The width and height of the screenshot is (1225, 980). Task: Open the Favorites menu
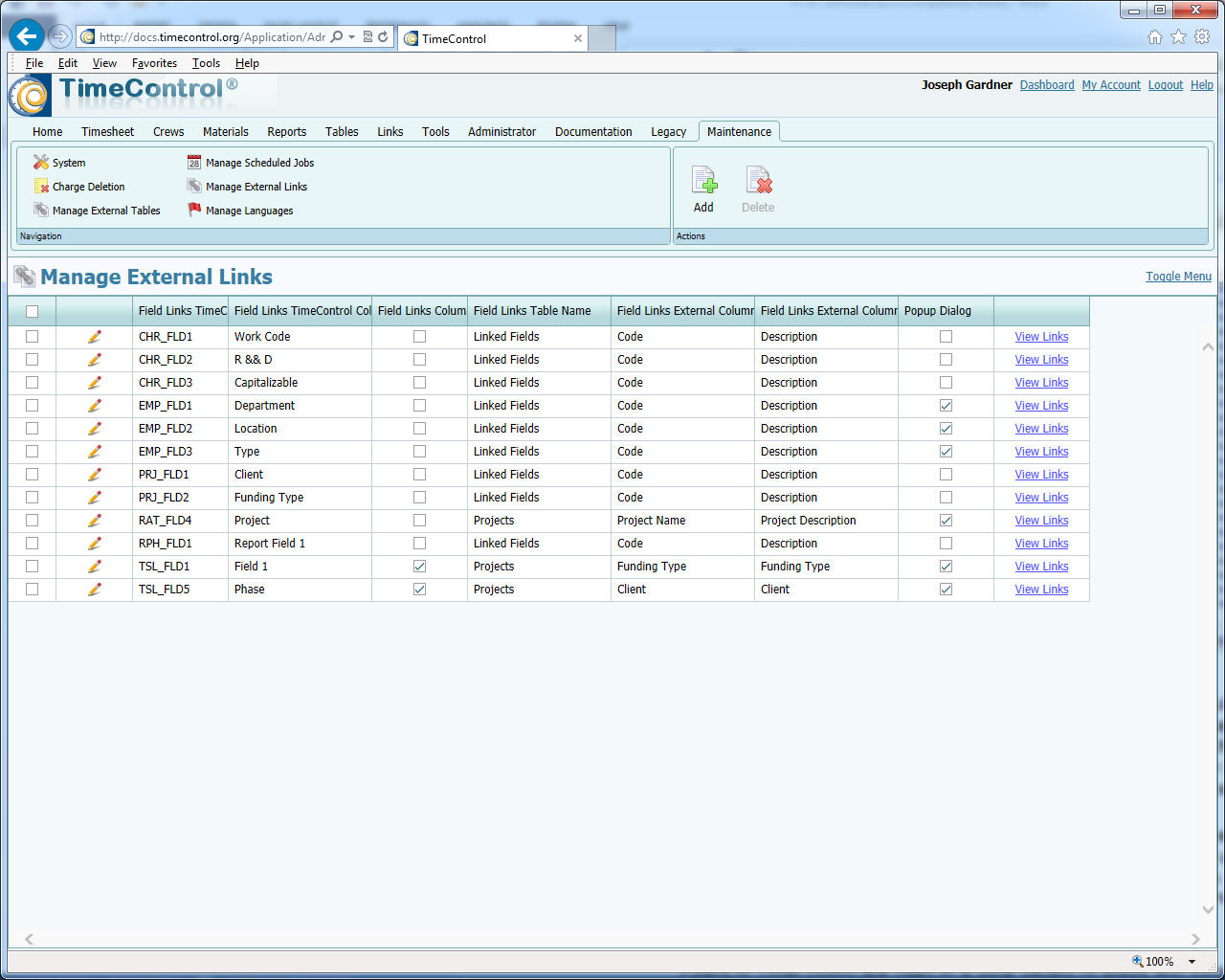pos(154,63)
